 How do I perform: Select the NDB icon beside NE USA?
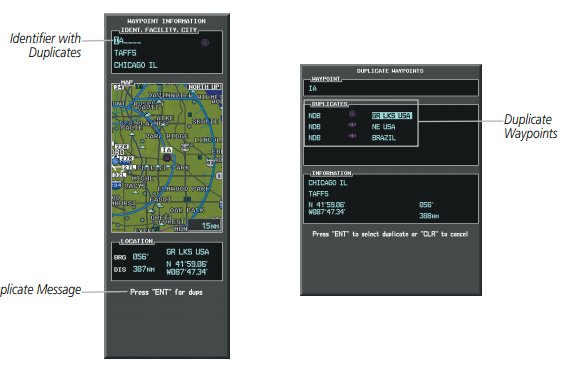352,125
